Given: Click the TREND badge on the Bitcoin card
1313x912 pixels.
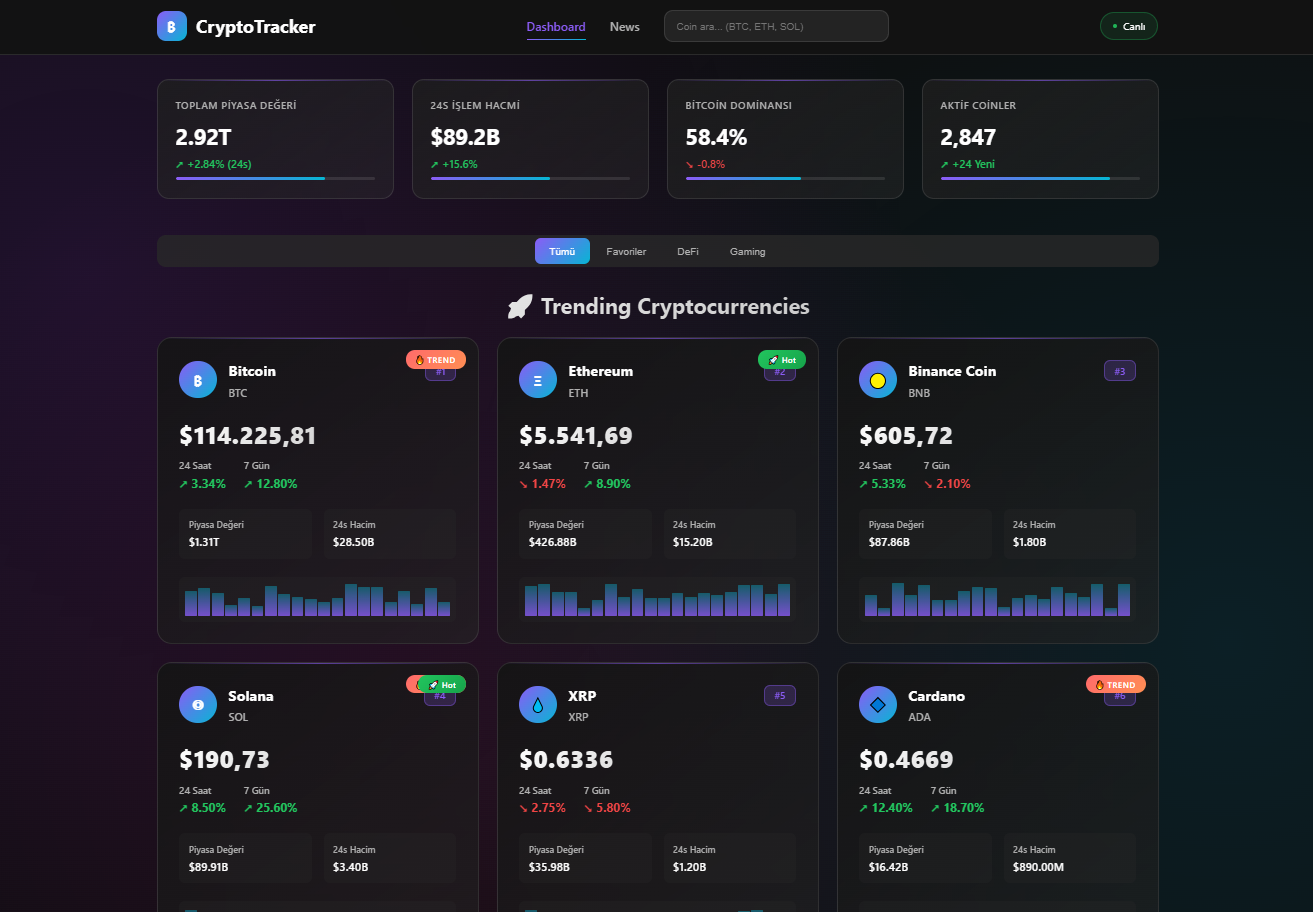Looking at the screenshot, I should (x=436, y=360).
